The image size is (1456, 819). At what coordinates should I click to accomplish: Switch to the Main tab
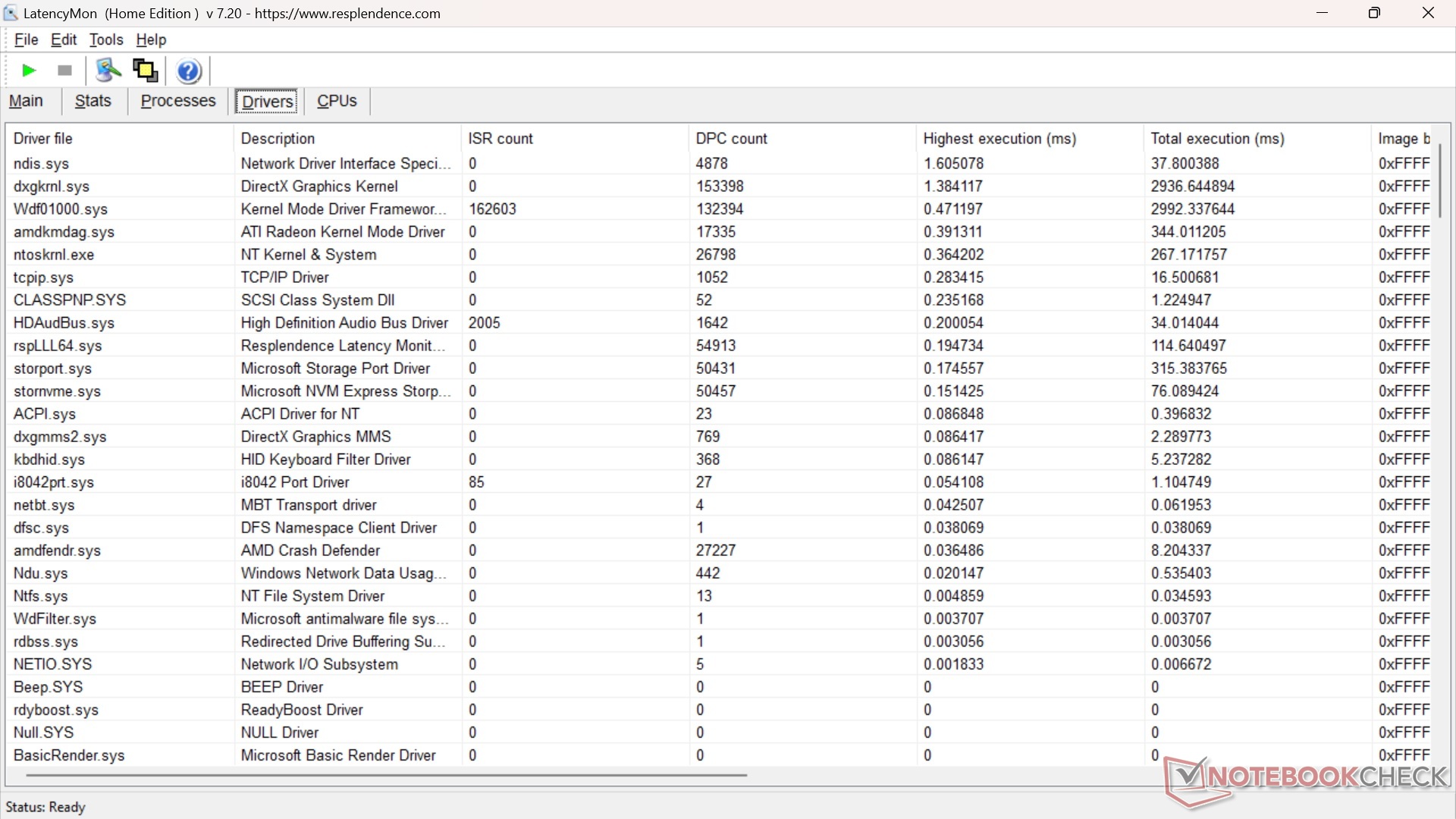pos(26,101)
